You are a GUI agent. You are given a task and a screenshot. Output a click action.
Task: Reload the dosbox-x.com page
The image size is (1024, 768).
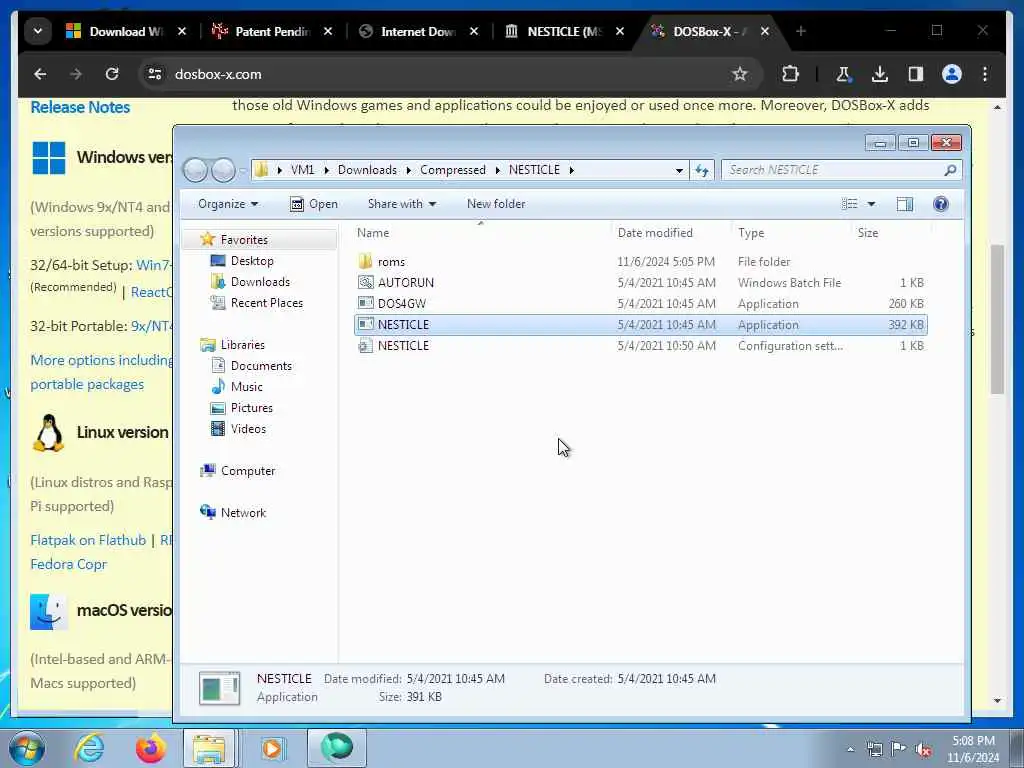(x=112, y=74)
